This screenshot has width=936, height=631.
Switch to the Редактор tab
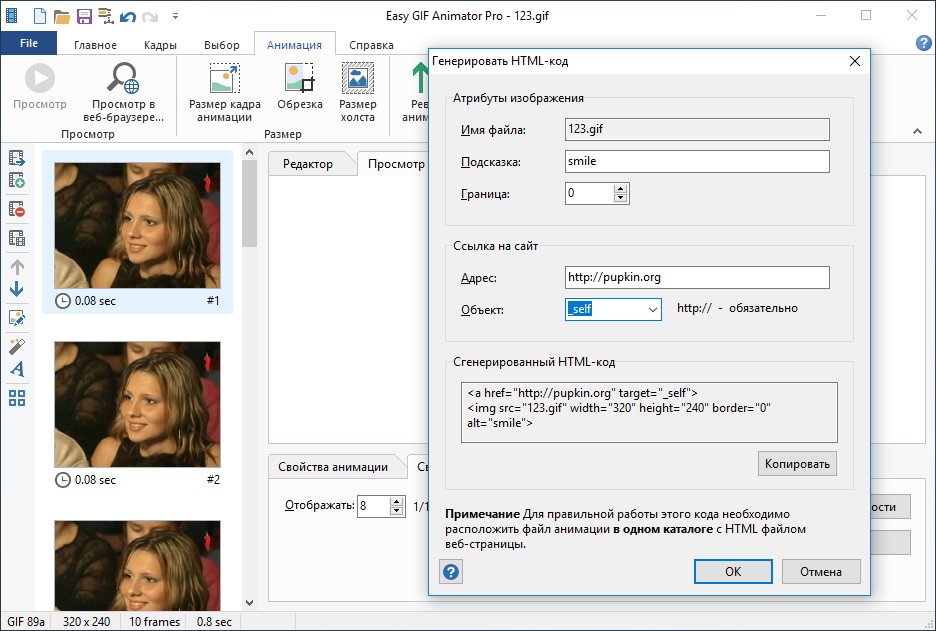pos(307,164)
